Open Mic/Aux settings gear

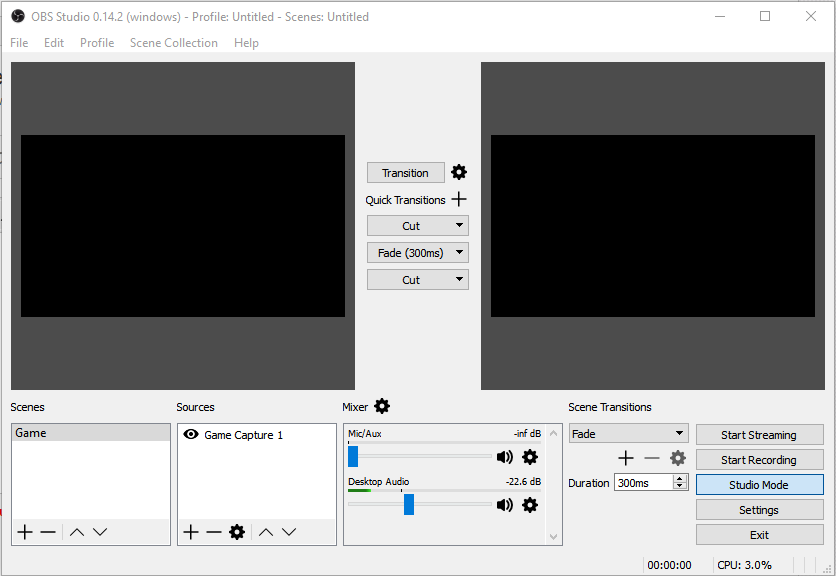click(529, 457)
